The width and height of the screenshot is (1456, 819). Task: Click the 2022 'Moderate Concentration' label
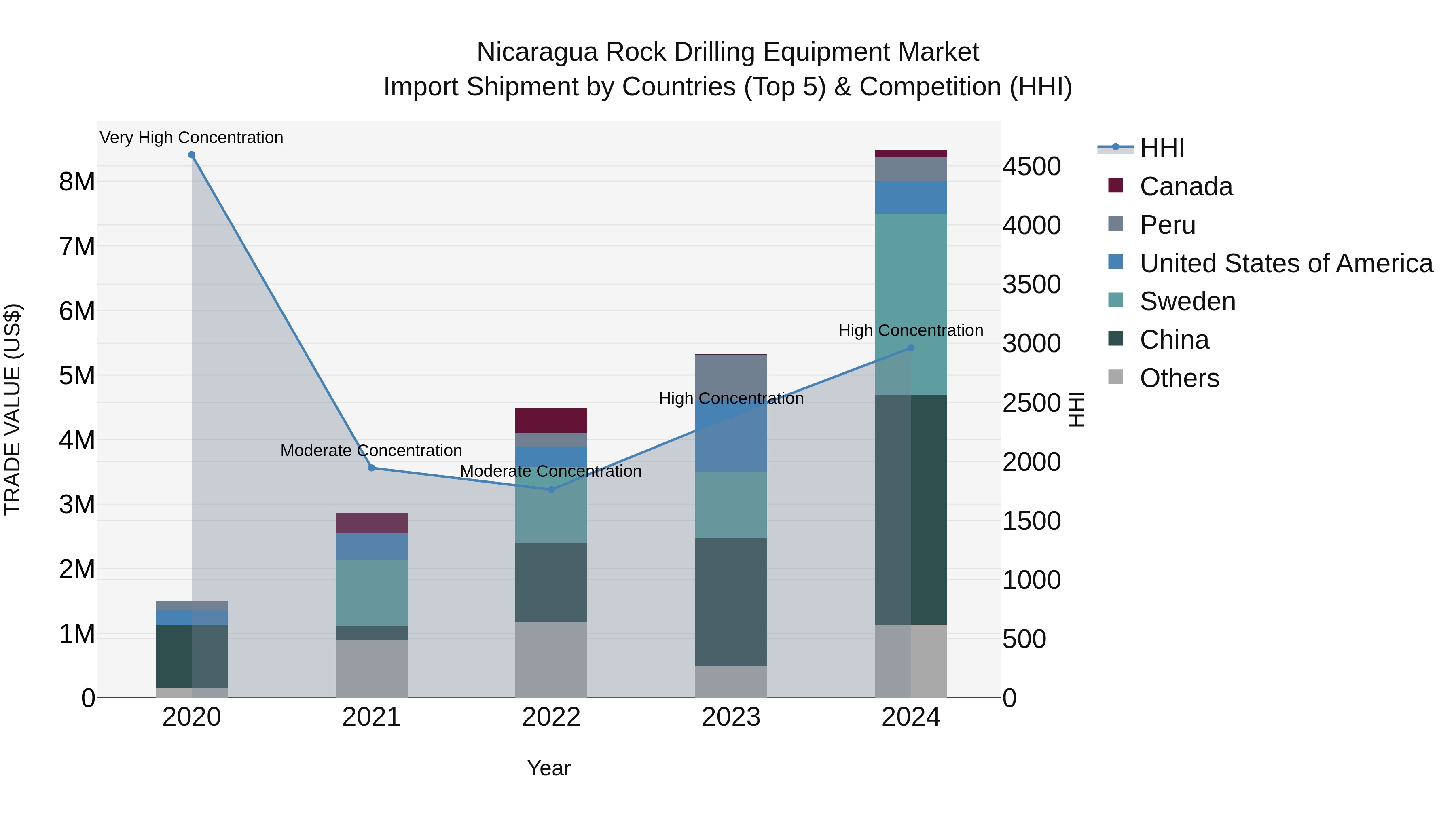point(551,471)
